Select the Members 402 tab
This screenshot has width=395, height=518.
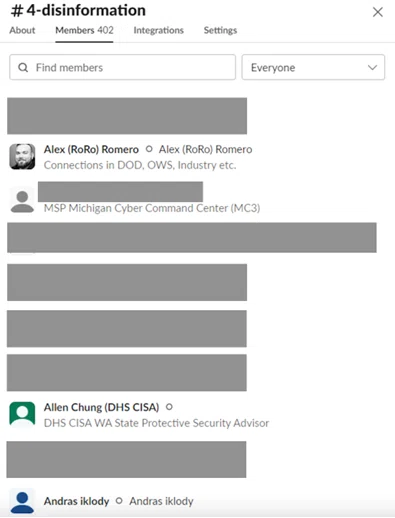(x=84, y=30)
